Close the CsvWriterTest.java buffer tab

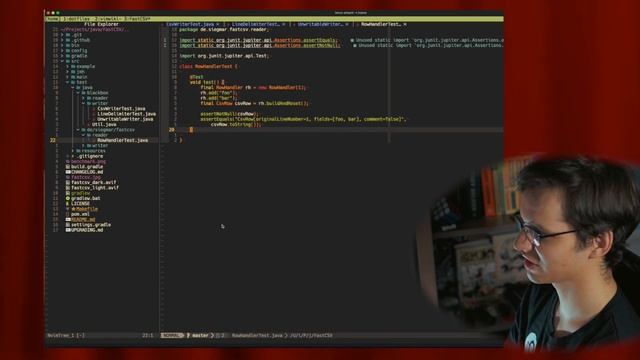click(218, 24)
